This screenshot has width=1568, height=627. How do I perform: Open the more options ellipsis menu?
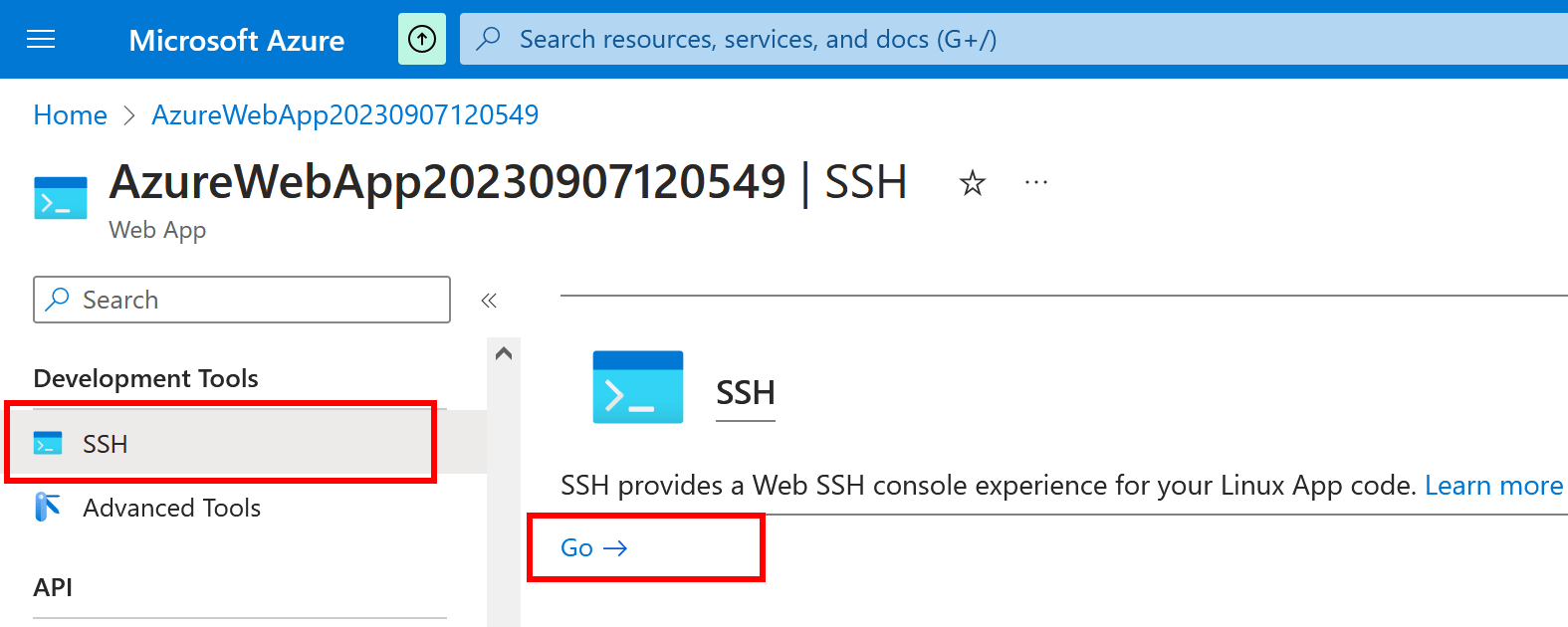pyautogui.click(x=1036, y=183)
